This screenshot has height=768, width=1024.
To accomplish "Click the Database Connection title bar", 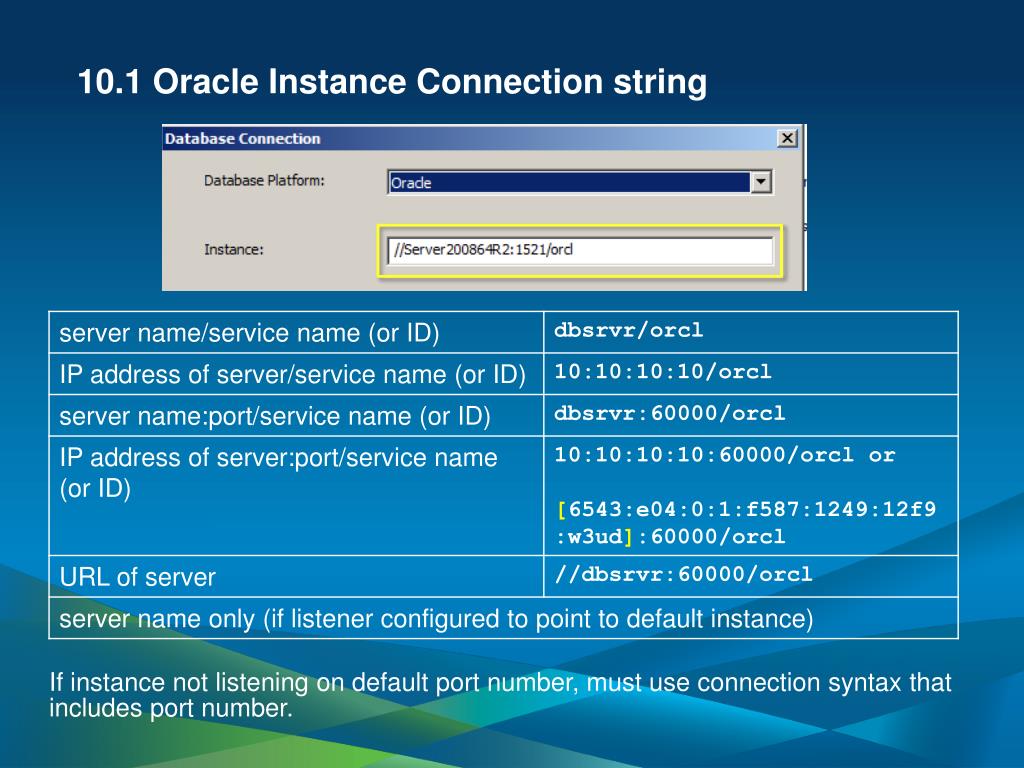I will pos(482,138).
